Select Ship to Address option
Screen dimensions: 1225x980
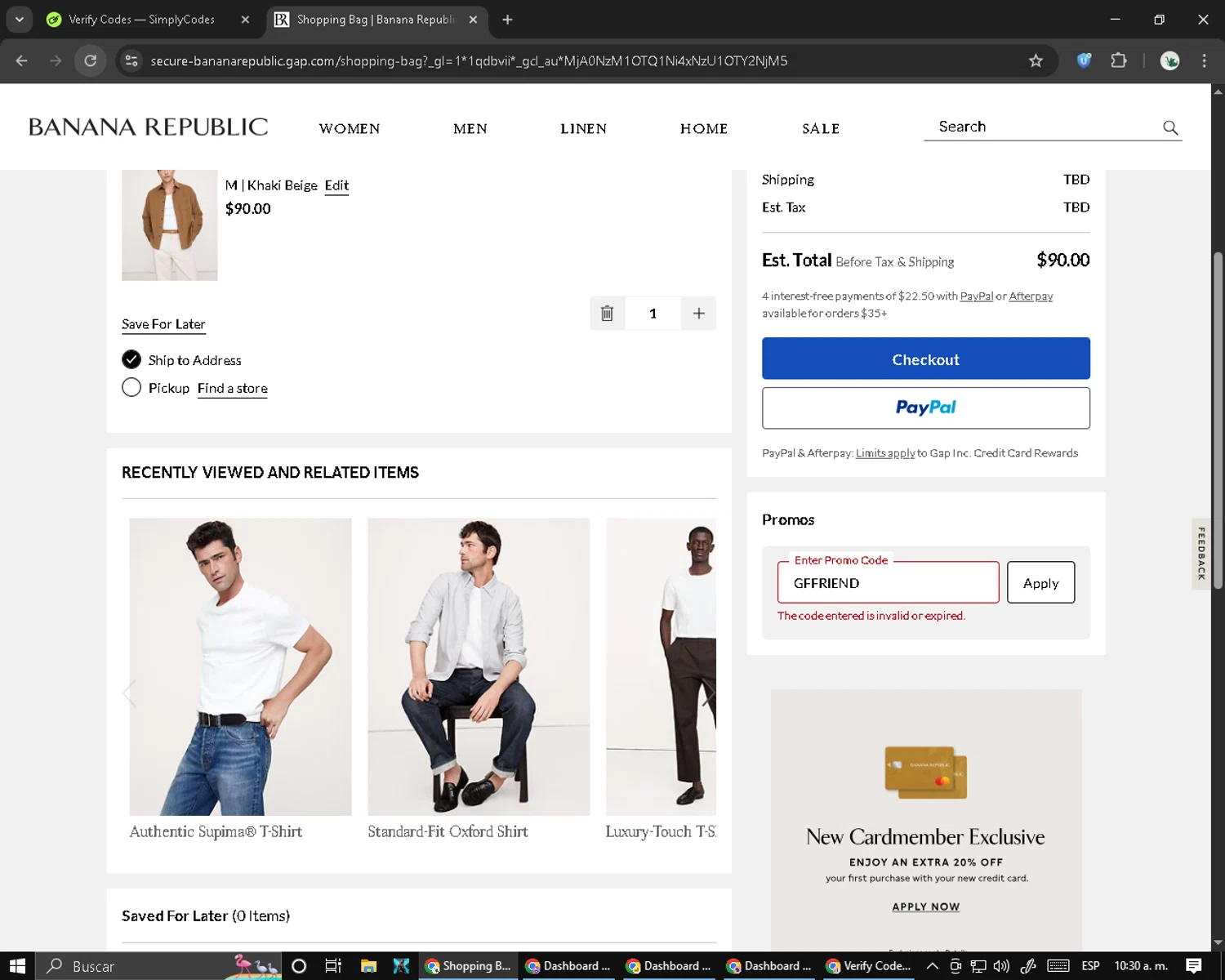131,359
